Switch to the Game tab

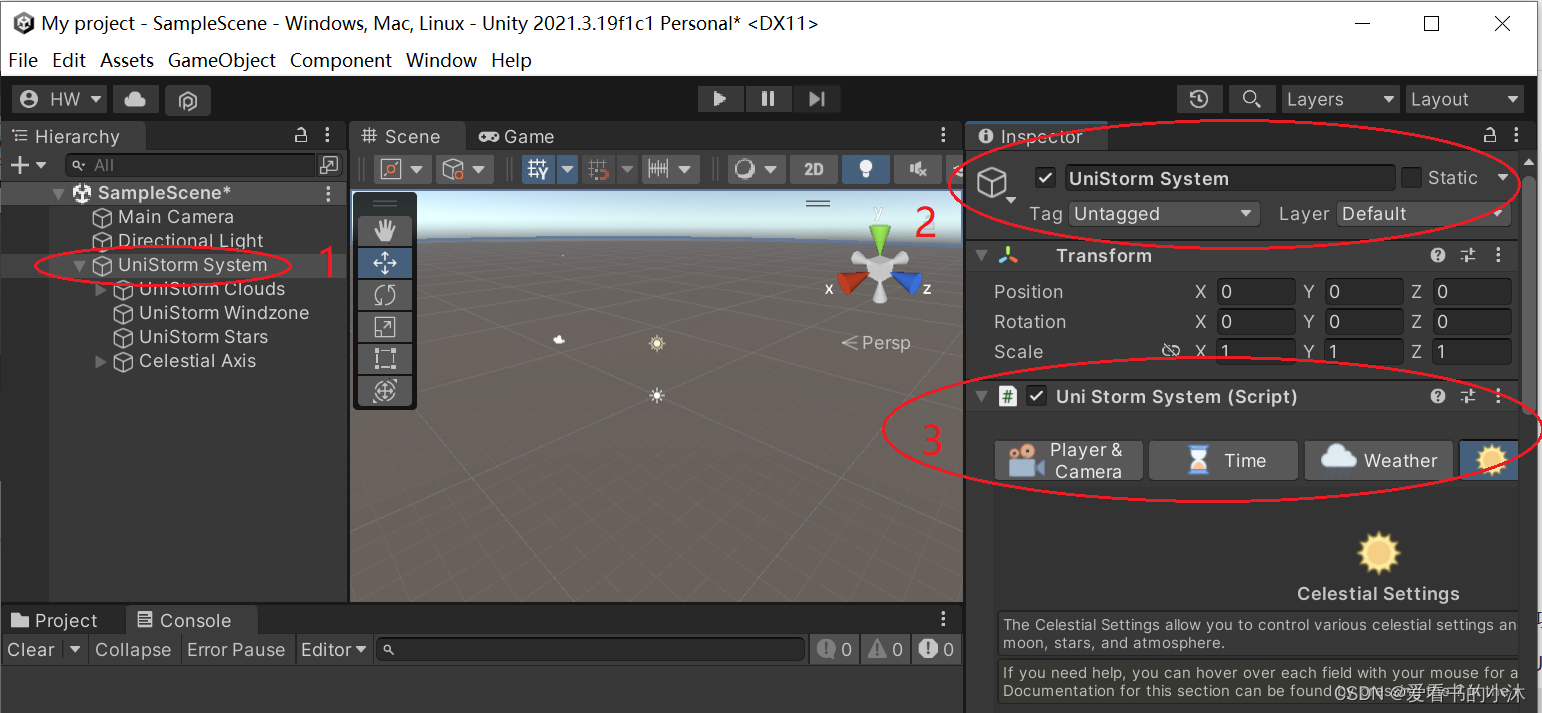click(516, 137)
